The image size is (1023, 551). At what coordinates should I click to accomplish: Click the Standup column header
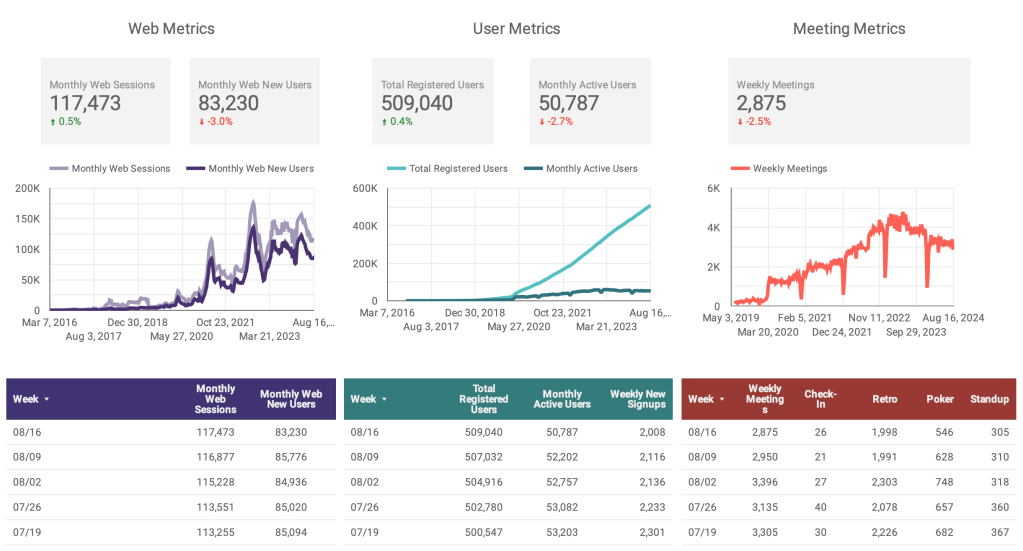point(988,399)
